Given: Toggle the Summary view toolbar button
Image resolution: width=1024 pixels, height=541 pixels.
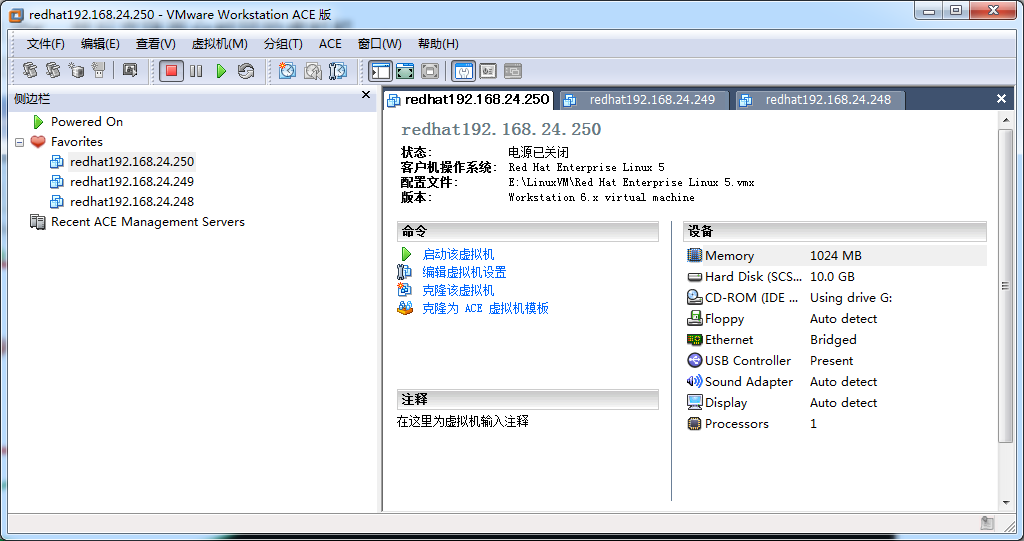Looking at the screenshot, I should coord(464,71).
